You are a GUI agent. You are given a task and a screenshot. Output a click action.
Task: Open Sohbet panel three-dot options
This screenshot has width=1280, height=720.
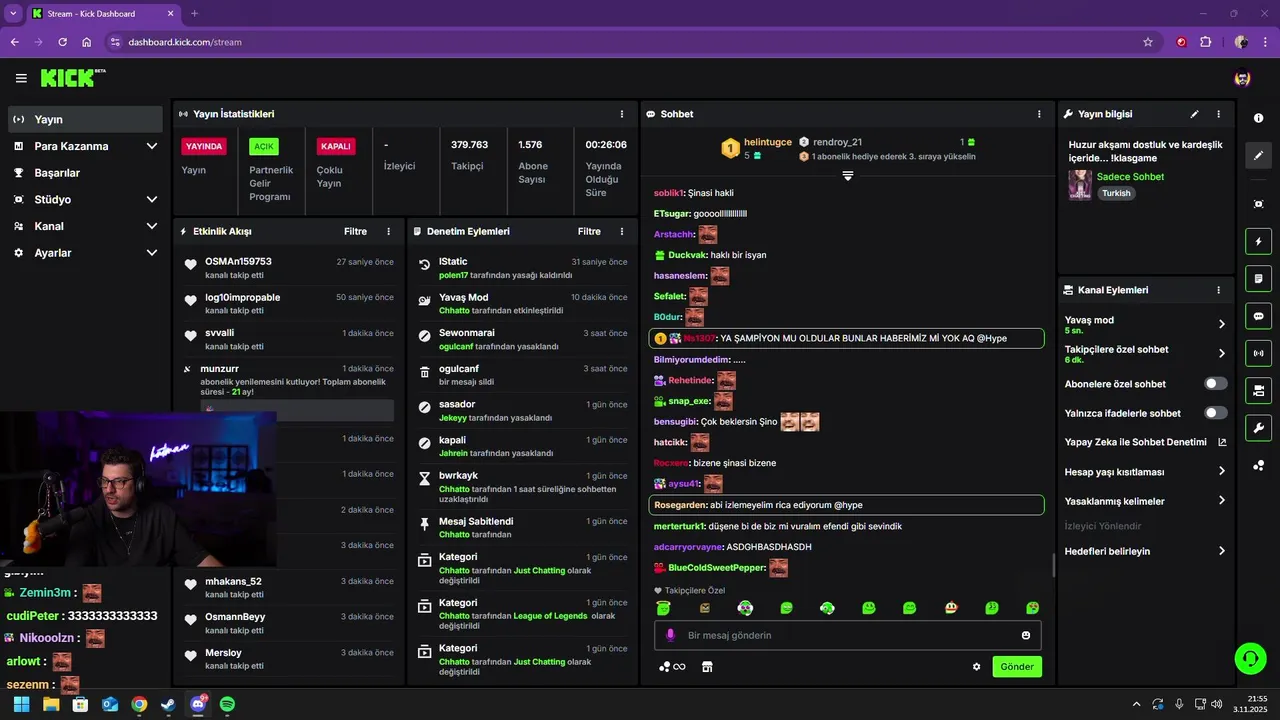pos(1039,114)
